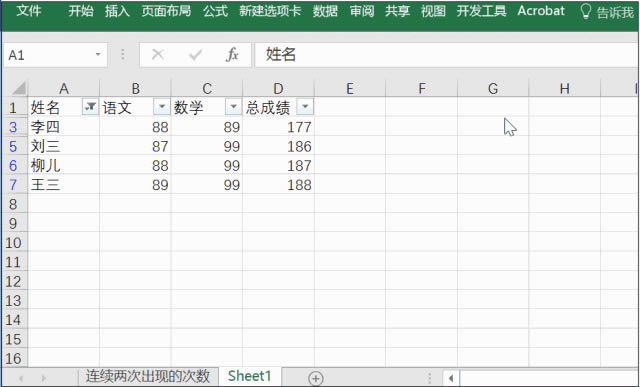Click the formula bar confirm checkmark icon

tap(195, 54)
